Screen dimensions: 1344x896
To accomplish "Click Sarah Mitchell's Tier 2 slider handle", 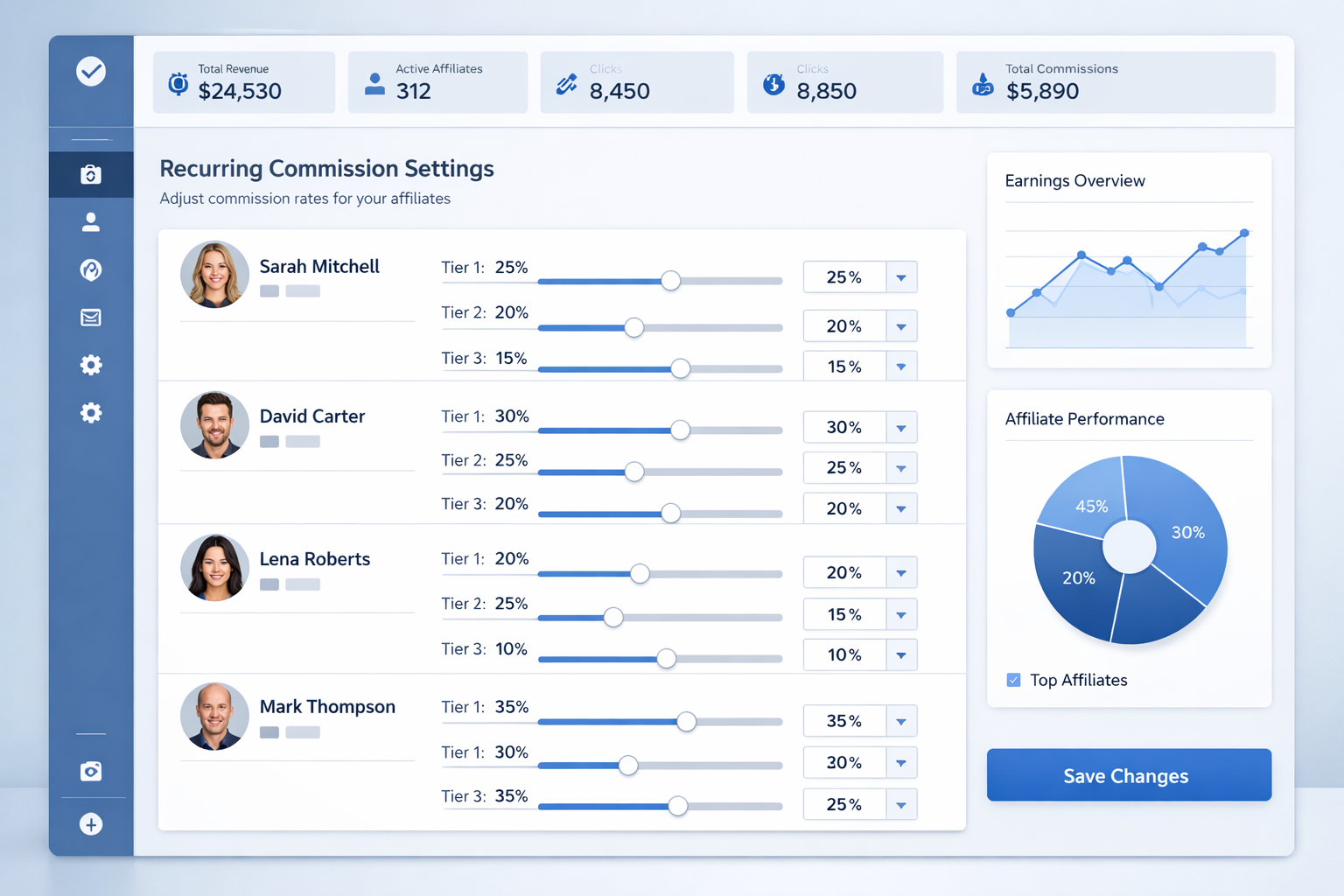I will tap(633, 327).
